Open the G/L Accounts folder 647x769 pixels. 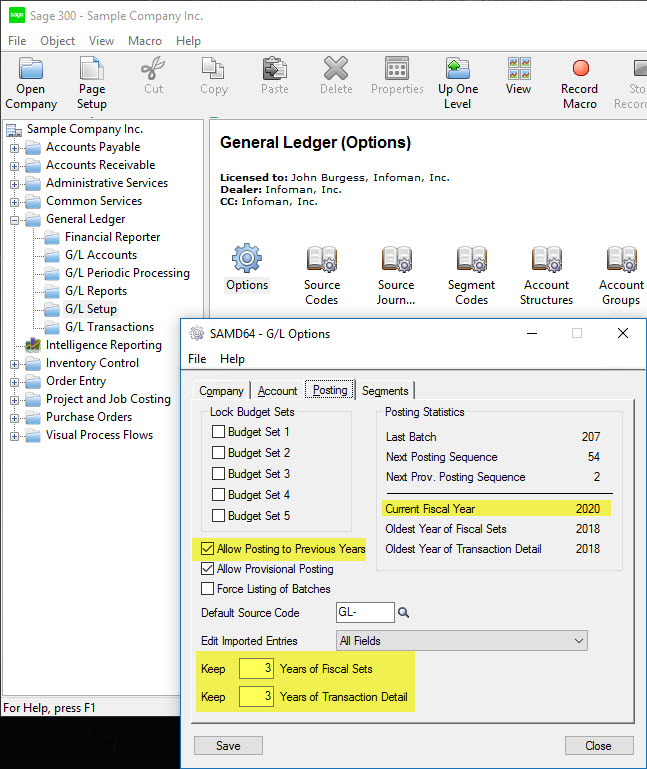[101, 255]
